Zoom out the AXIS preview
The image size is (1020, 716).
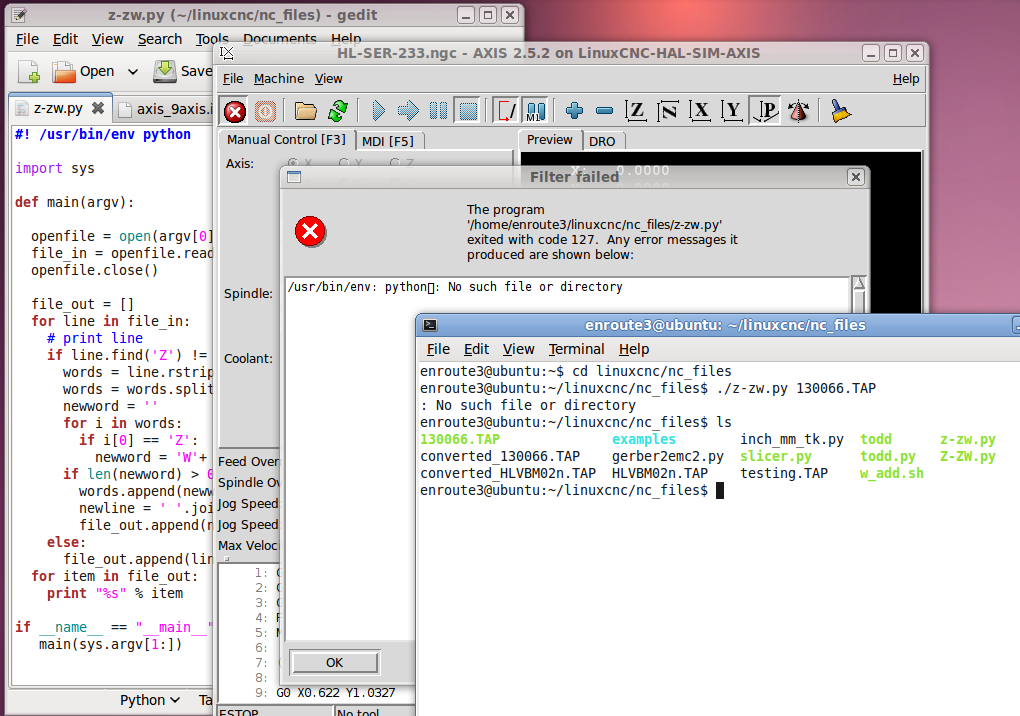pos(604,111)
